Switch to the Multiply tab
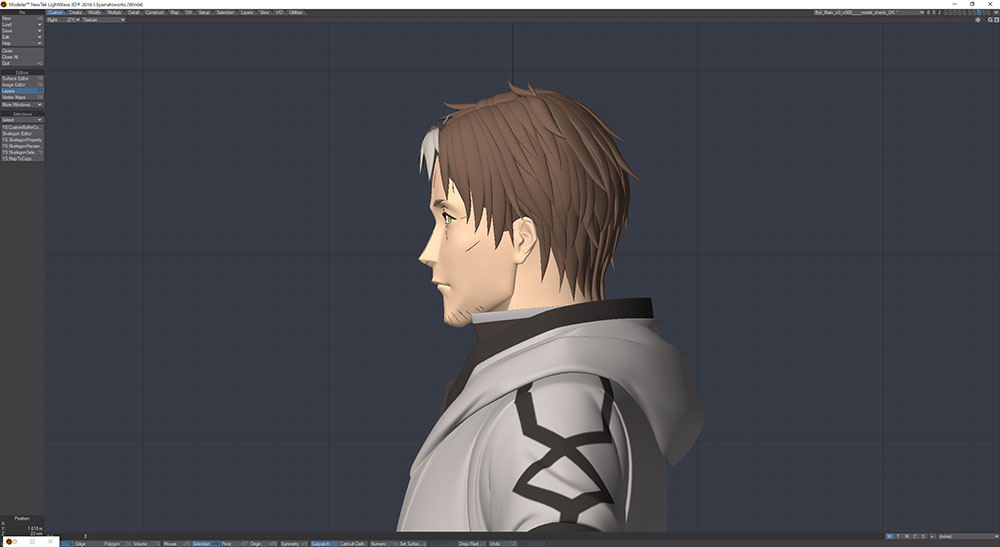 (114, 13)
